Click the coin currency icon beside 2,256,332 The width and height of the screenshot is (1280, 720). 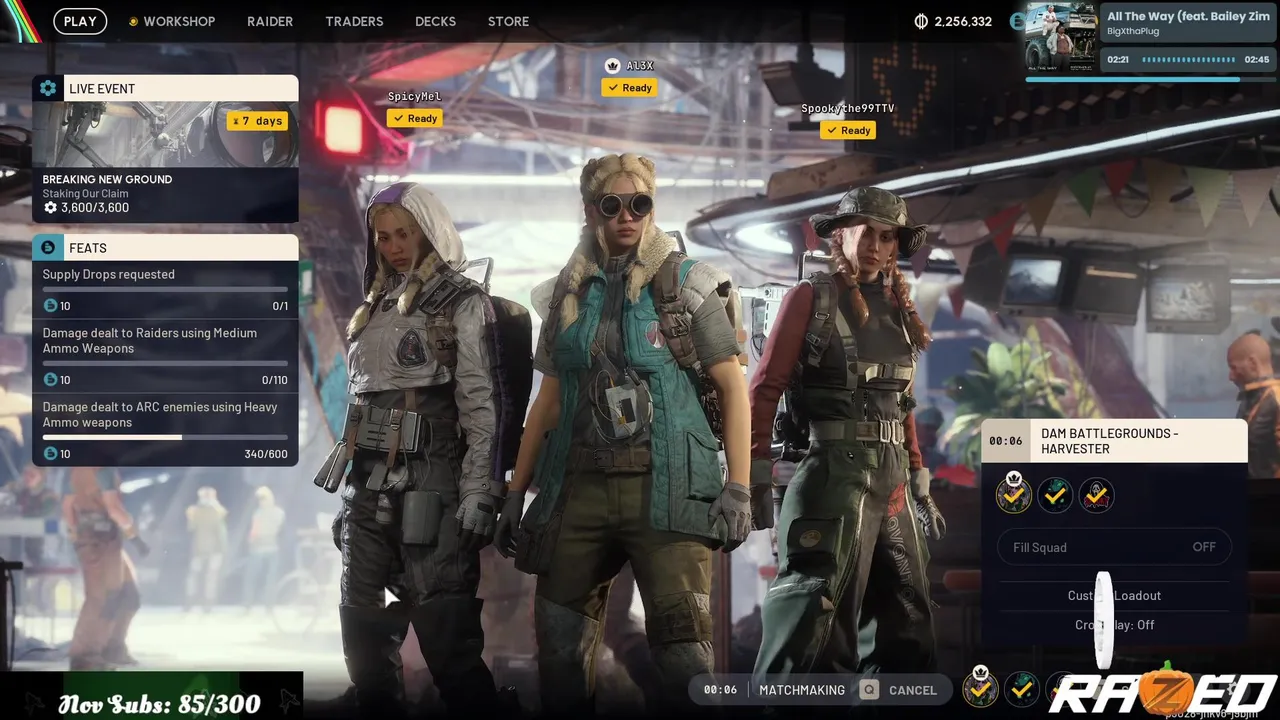click(921, 21)
